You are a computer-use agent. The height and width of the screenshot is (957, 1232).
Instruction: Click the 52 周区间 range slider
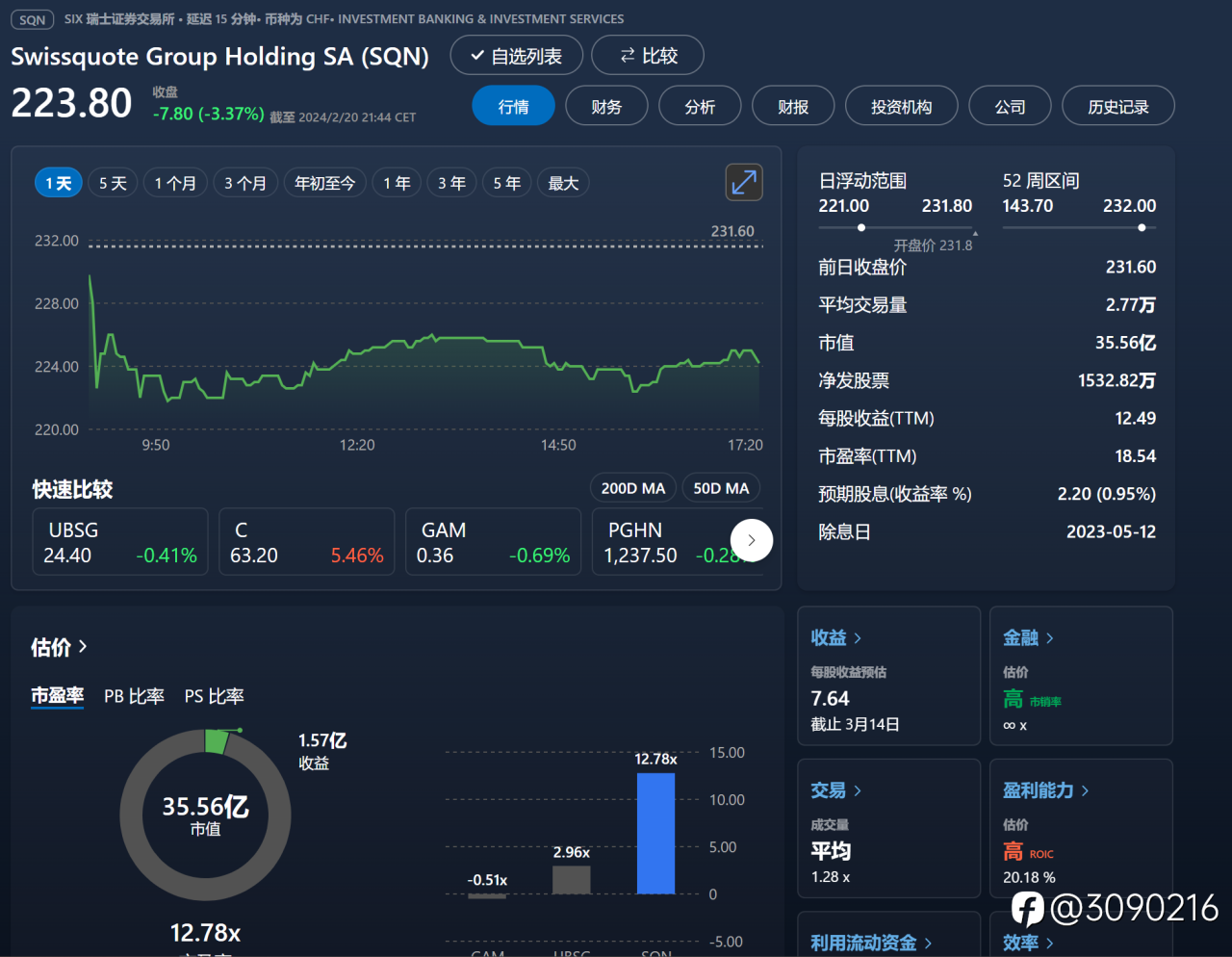(1079, 228)
